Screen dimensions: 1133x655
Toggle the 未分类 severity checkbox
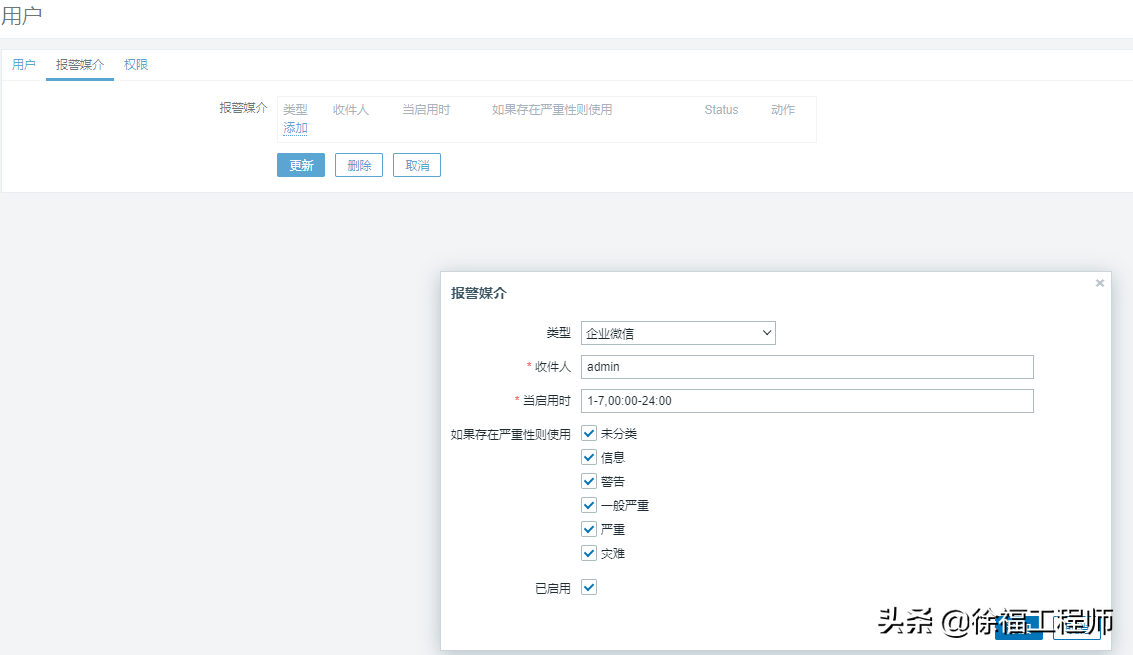point(589,433)
